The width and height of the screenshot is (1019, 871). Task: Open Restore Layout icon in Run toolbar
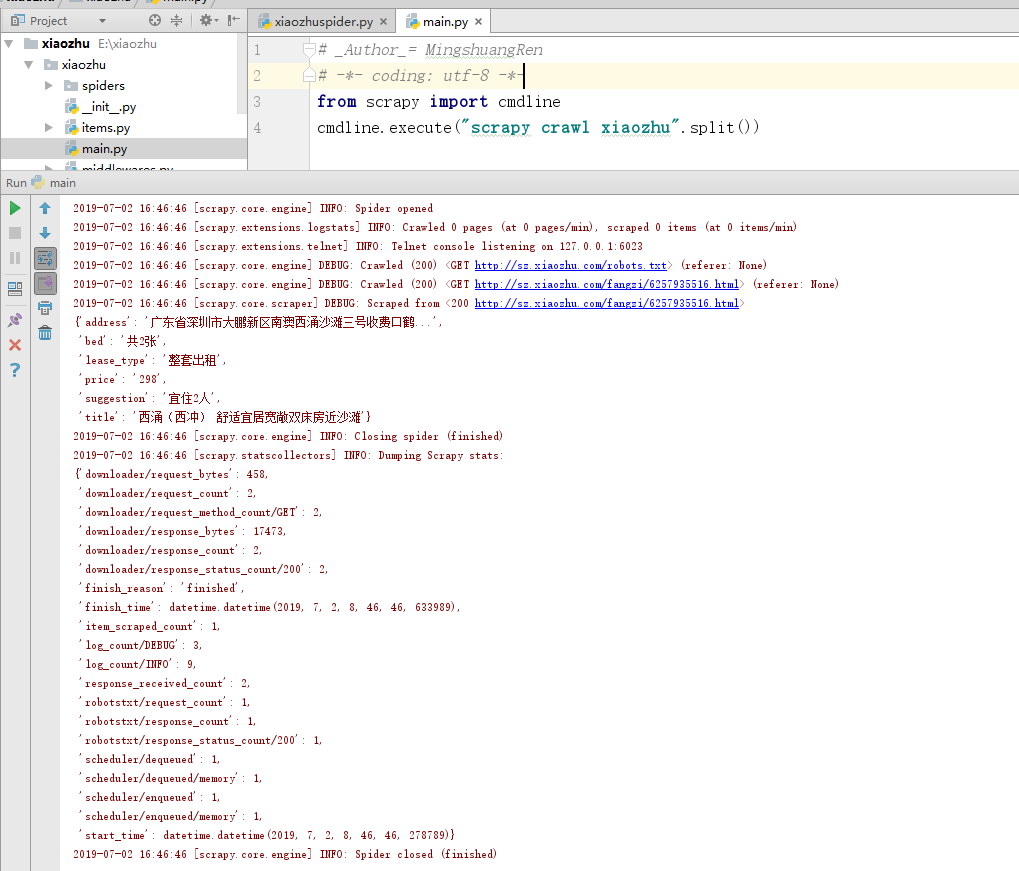point(15,289)
